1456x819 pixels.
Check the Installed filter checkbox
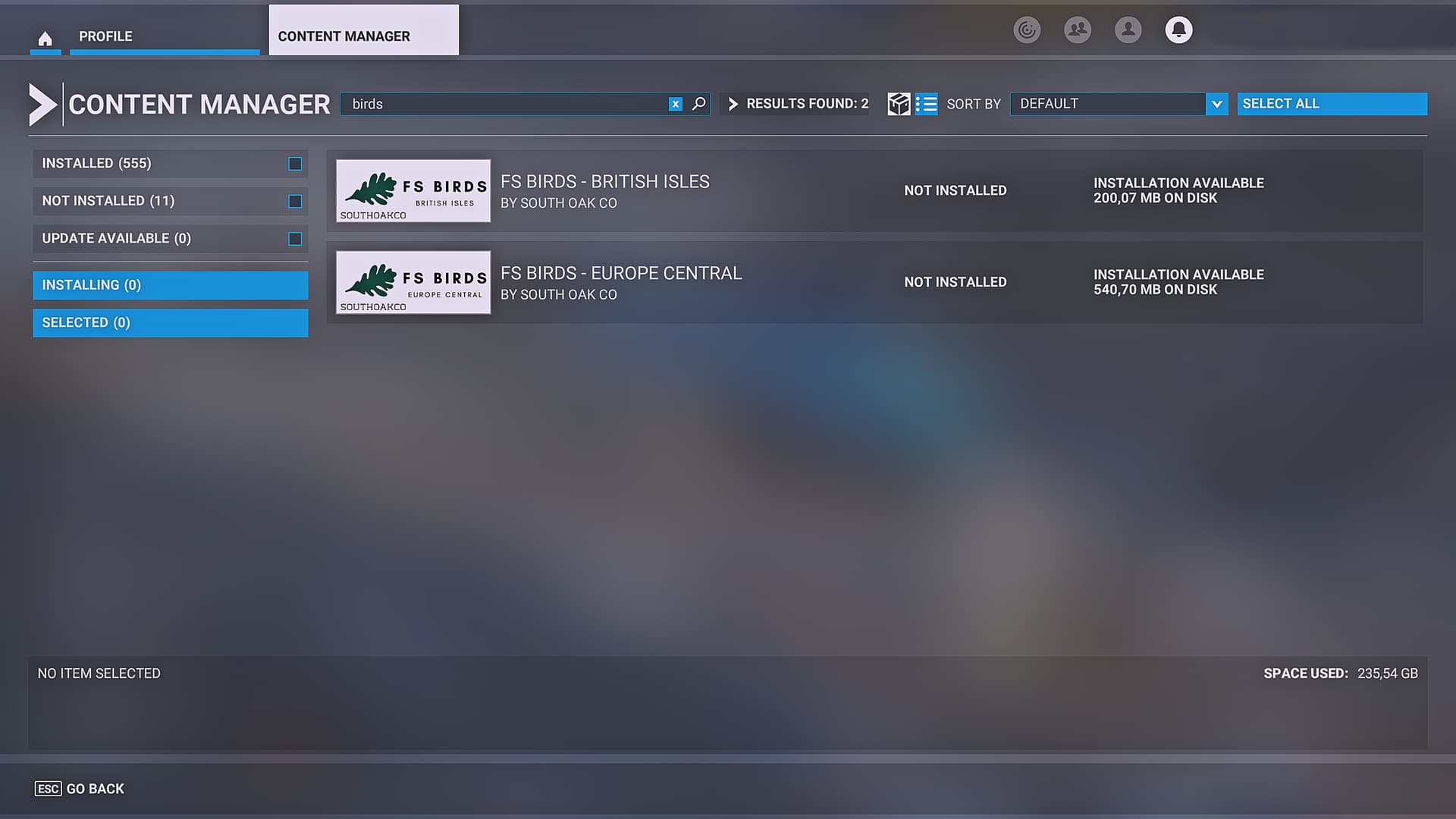pyautogui.click(x=294, y=163)
